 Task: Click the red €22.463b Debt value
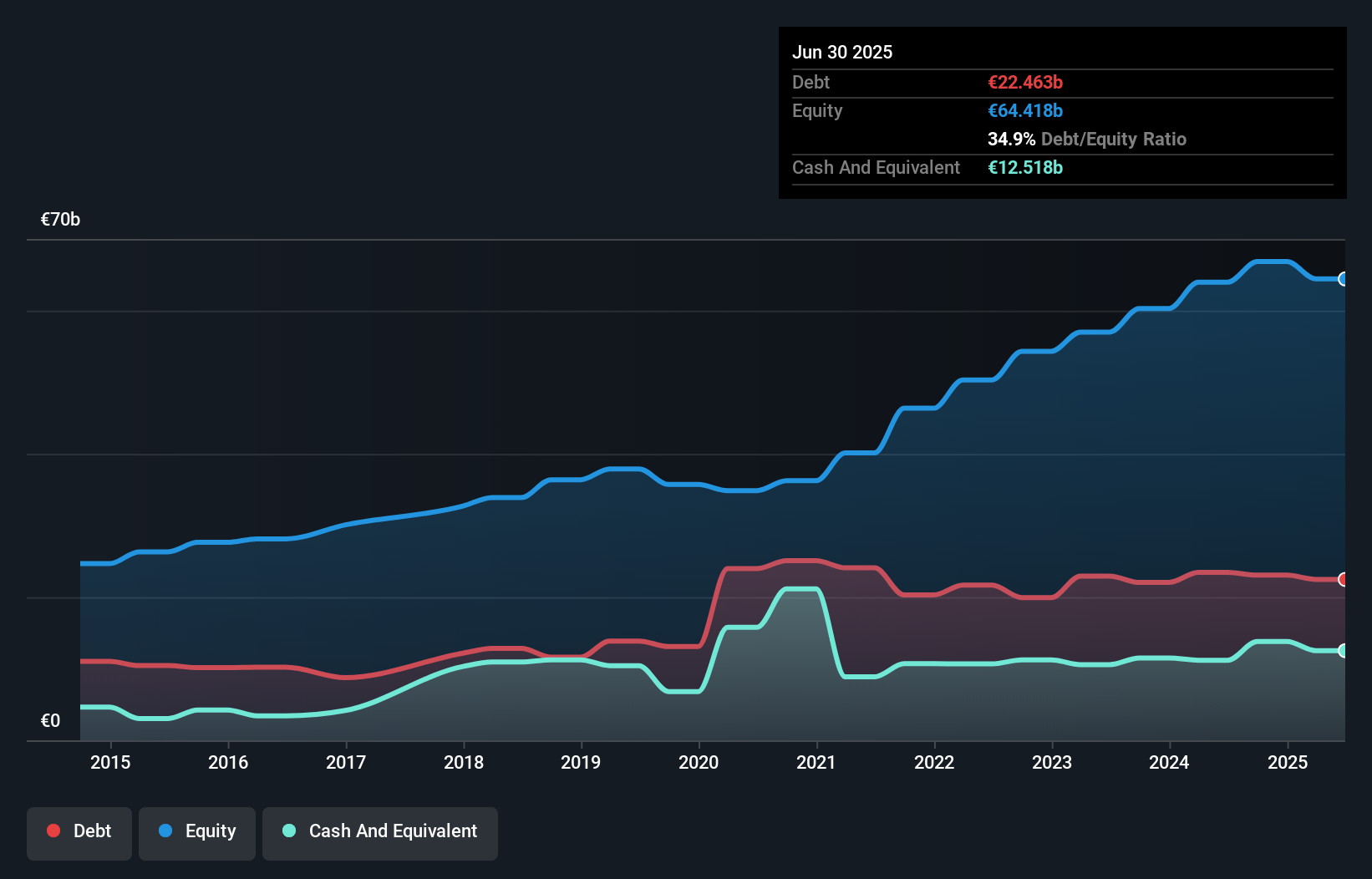pyautogui.click(x=1024, y=82)
